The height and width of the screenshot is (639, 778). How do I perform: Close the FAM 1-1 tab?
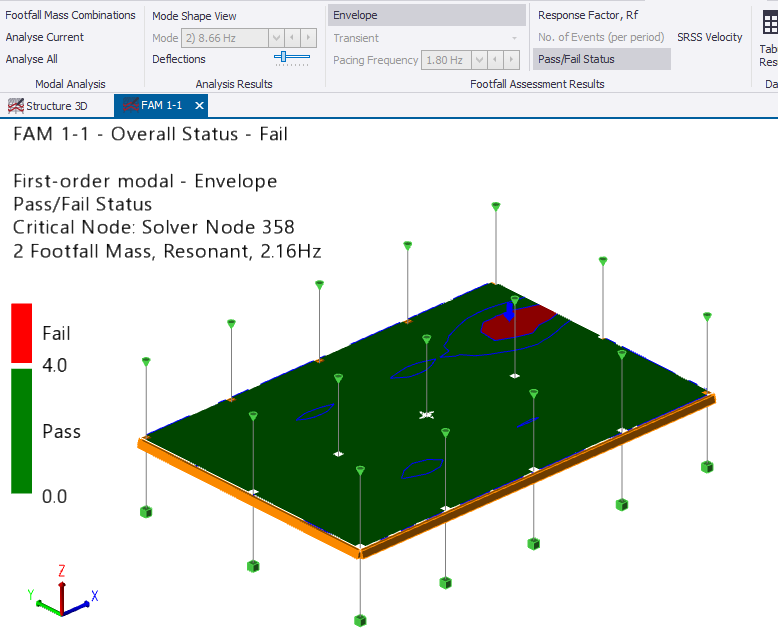(x=199, y=106)
